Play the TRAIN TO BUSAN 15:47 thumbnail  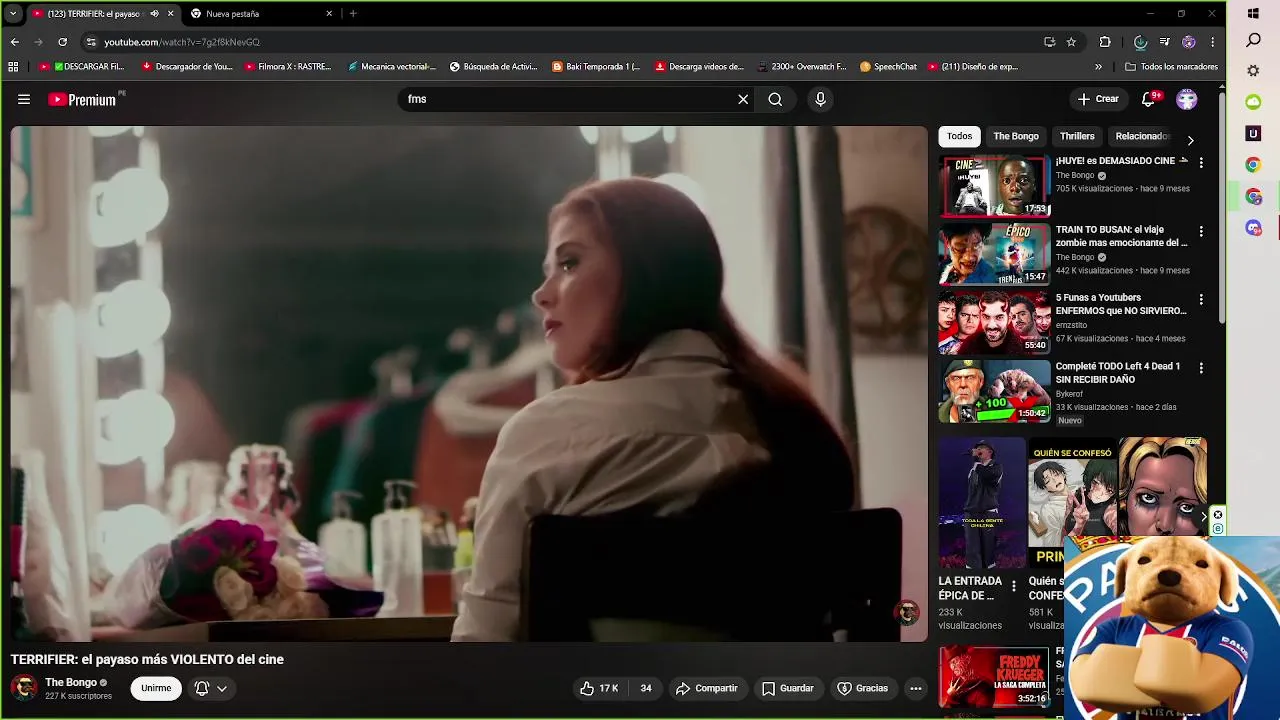994,254
